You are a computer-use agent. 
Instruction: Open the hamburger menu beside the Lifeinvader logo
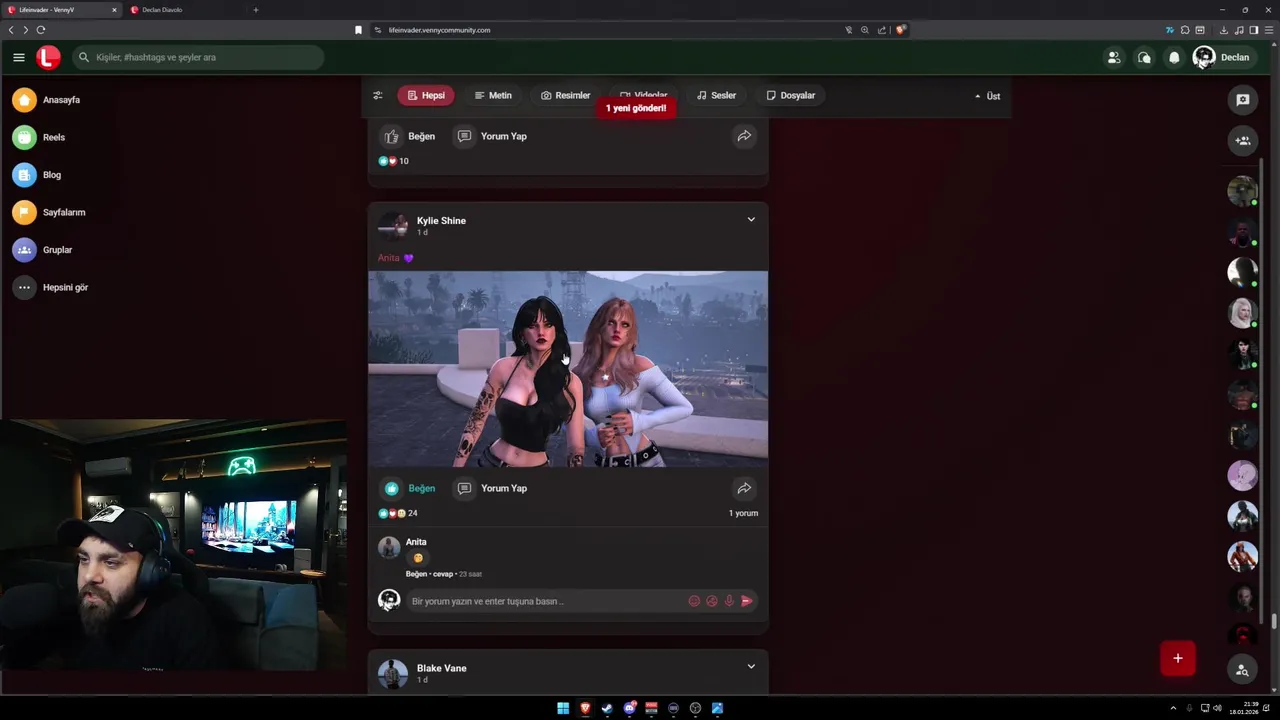coord(19,57)
